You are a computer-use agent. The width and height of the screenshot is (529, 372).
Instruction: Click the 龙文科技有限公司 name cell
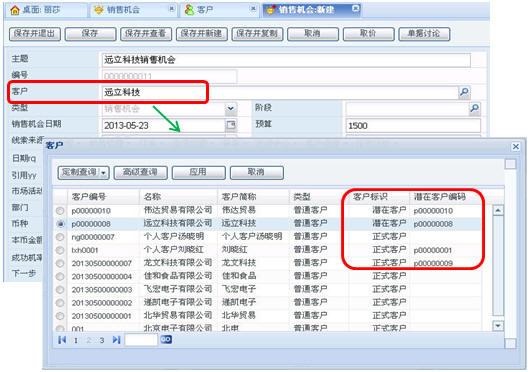click(x=178, y=263)
